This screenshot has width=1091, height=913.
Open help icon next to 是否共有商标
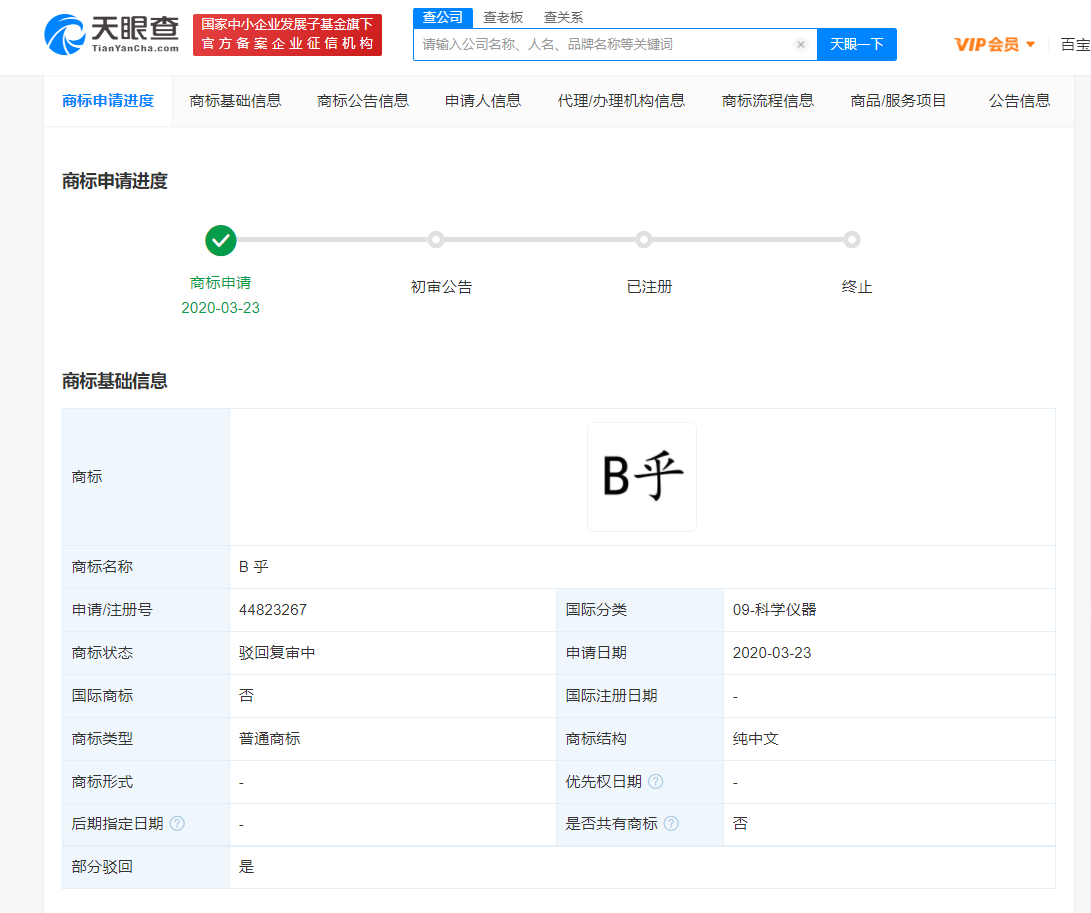click(x=671, y=824)
